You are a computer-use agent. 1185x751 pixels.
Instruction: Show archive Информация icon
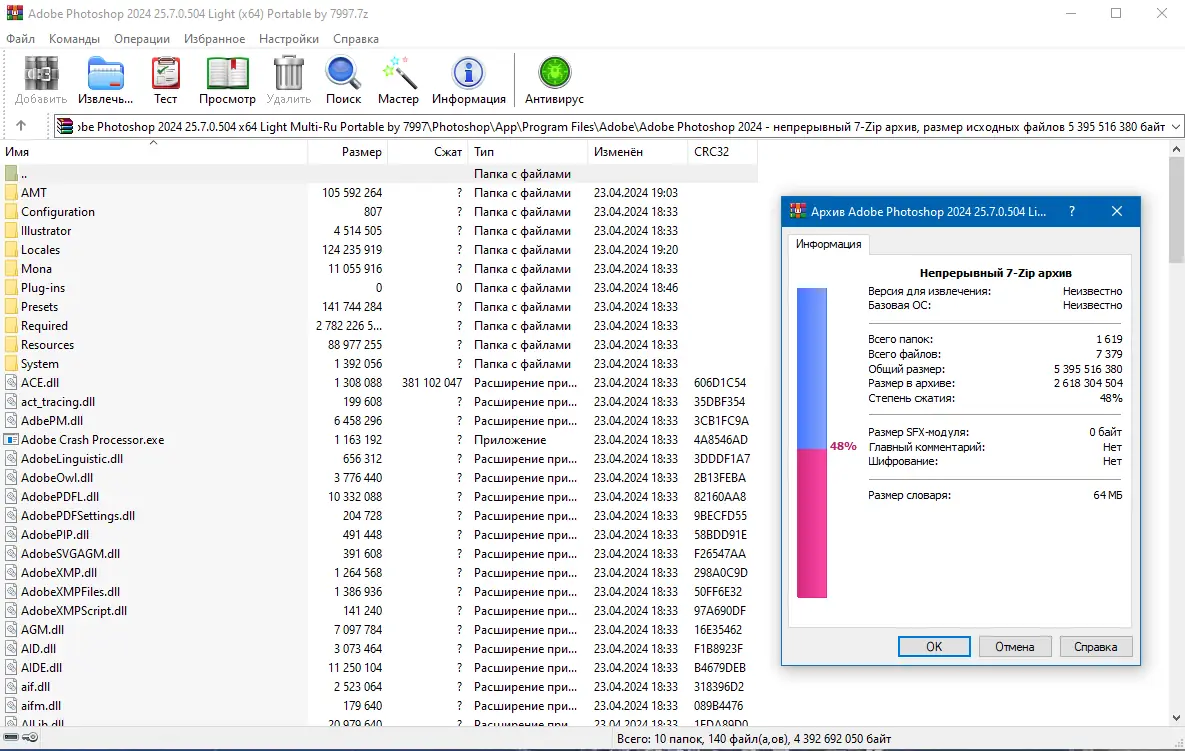pos(469,74)
